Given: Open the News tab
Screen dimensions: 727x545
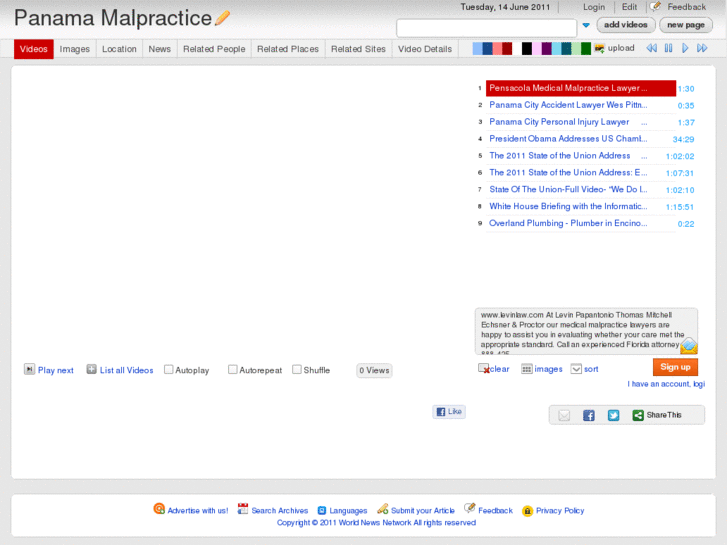Looking at the screenshot, I should [x=159, y=49].
